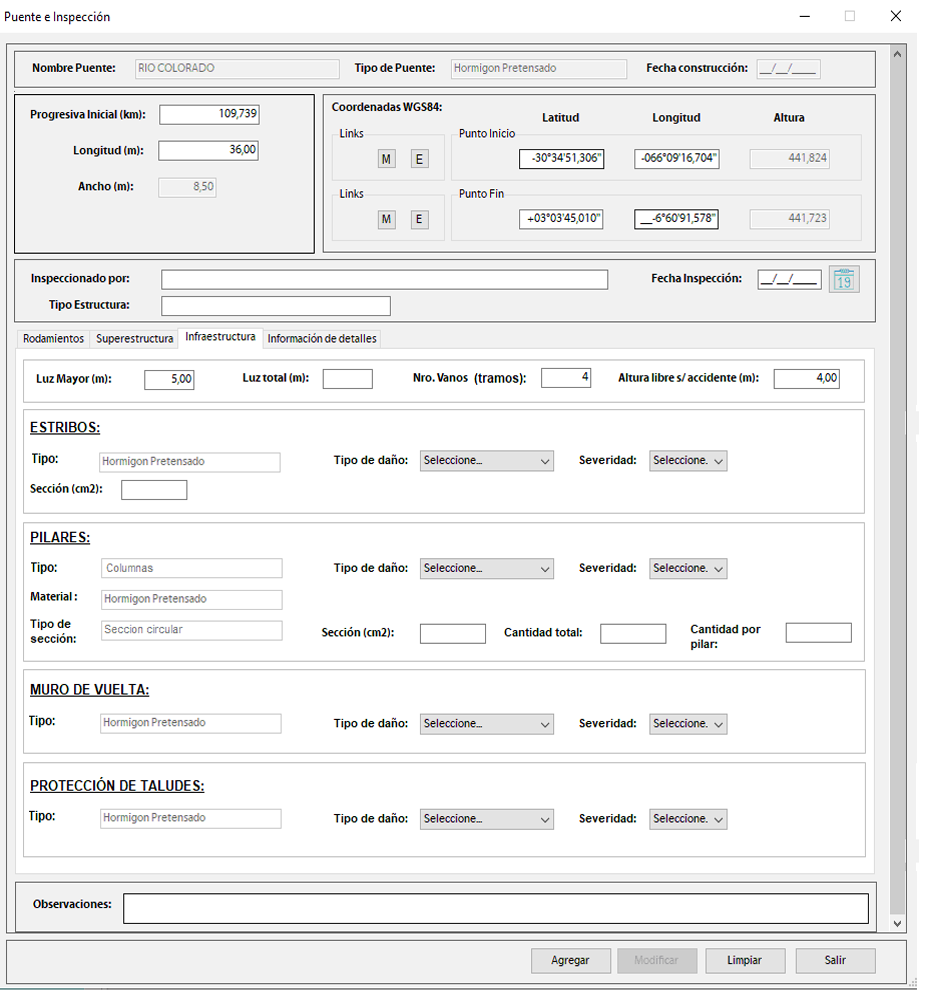Click the M link button for Punto Fin

[386, 219]
